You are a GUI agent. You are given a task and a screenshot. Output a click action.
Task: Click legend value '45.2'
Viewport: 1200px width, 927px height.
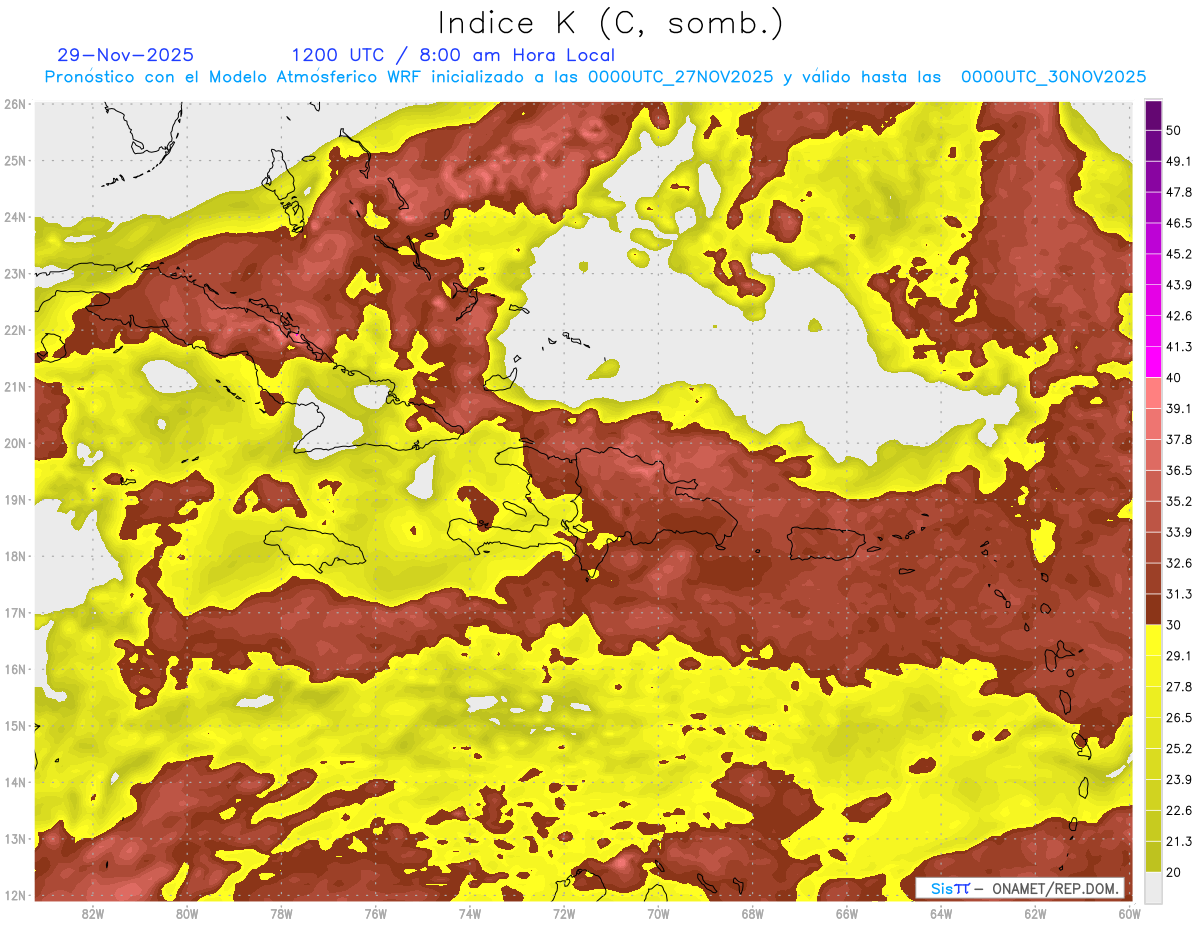tap(1178, 254)
